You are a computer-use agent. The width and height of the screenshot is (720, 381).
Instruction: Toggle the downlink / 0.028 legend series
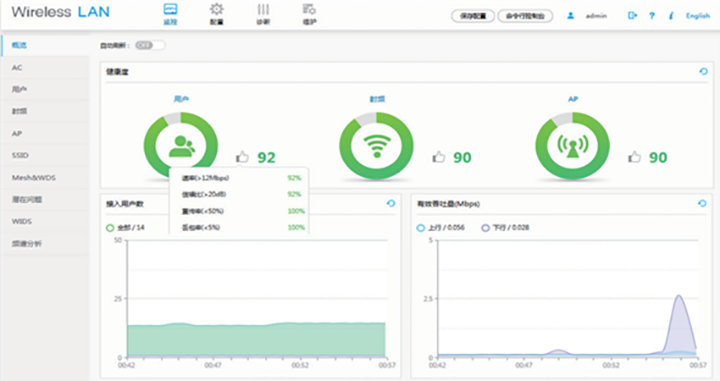[505, 227]
